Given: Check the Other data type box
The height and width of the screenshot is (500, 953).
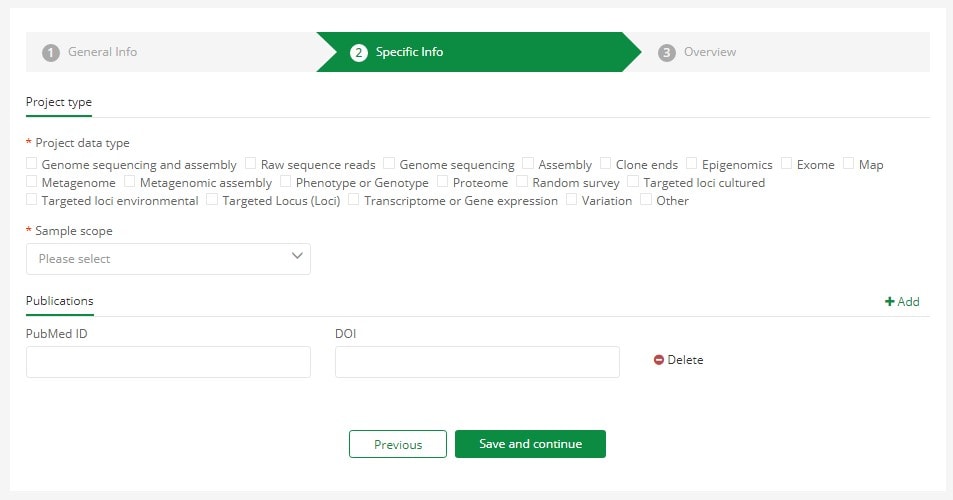Looking at the screenshot, I should pos(646,199).
